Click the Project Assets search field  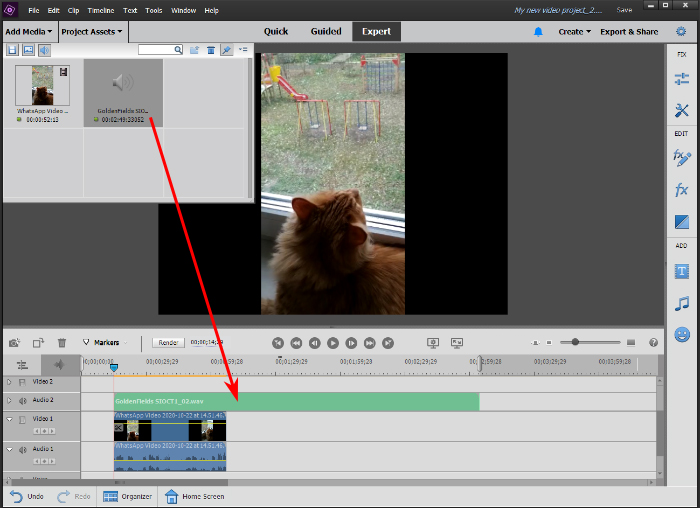[161, 50]
